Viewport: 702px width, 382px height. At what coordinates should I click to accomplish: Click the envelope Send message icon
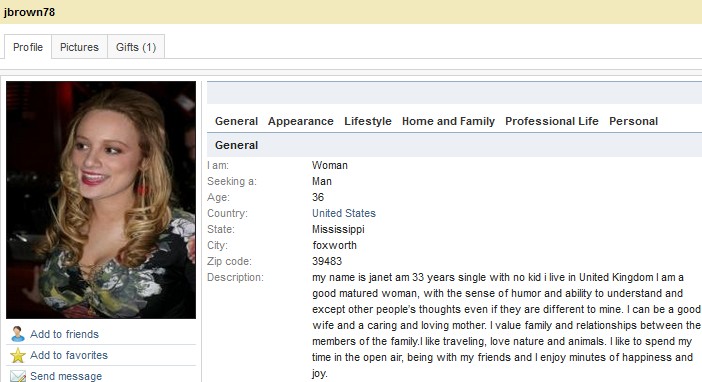[x=18, y=376]
